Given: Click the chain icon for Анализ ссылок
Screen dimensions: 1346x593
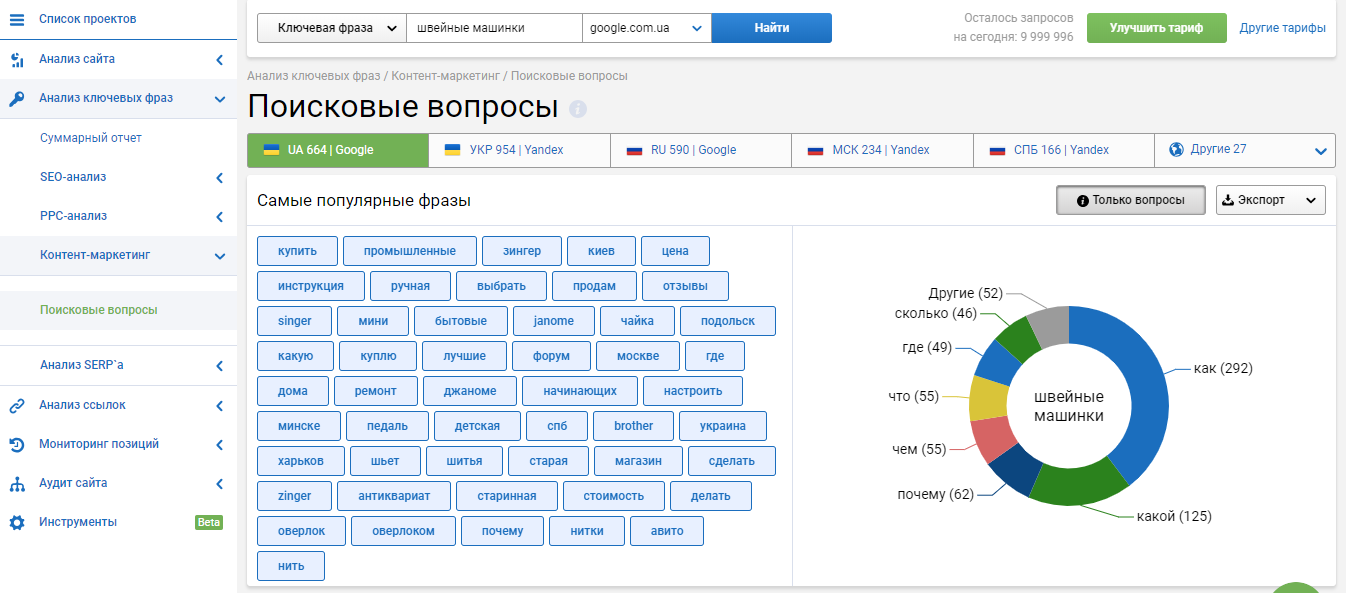Looking at the screenshot, I should (16, 406).
